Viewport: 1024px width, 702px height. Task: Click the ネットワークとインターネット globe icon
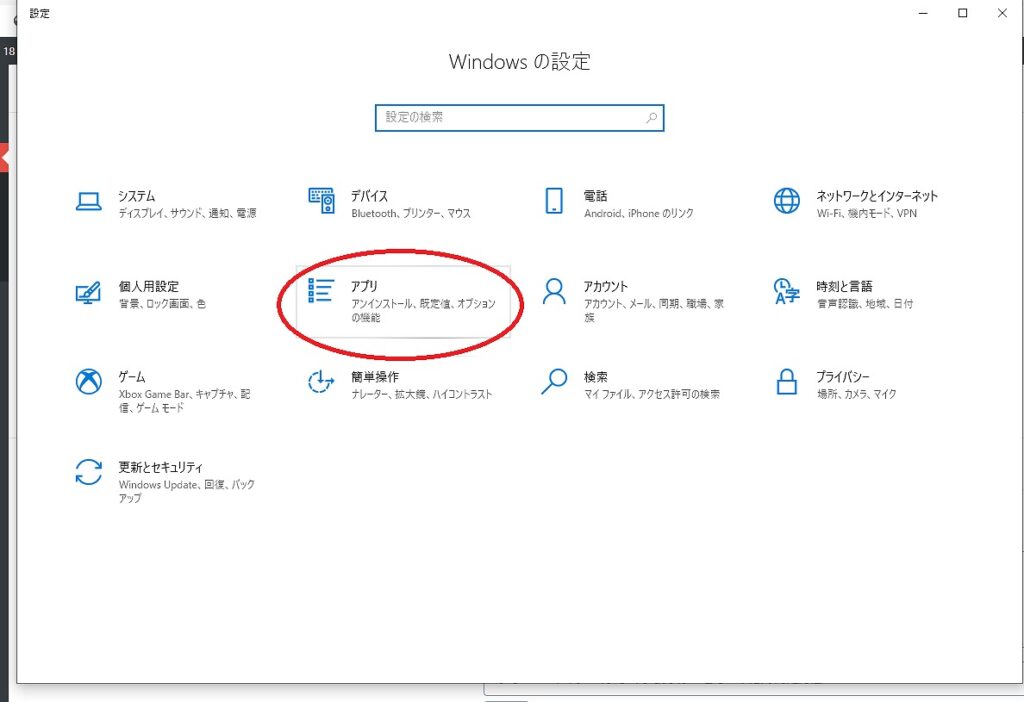tap(786, 201)
